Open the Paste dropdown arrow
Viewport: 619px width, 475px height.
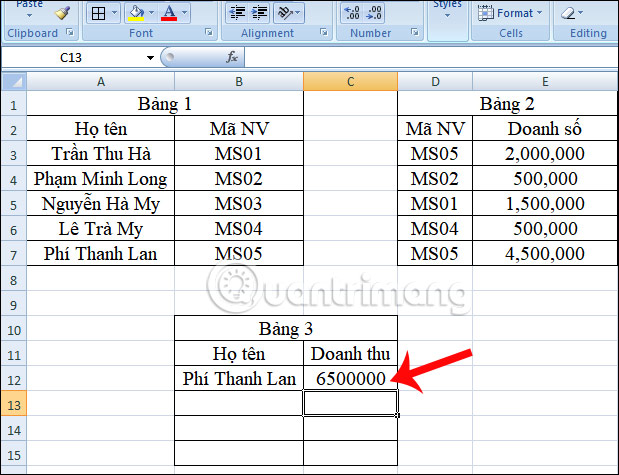[x=29, y=16]
